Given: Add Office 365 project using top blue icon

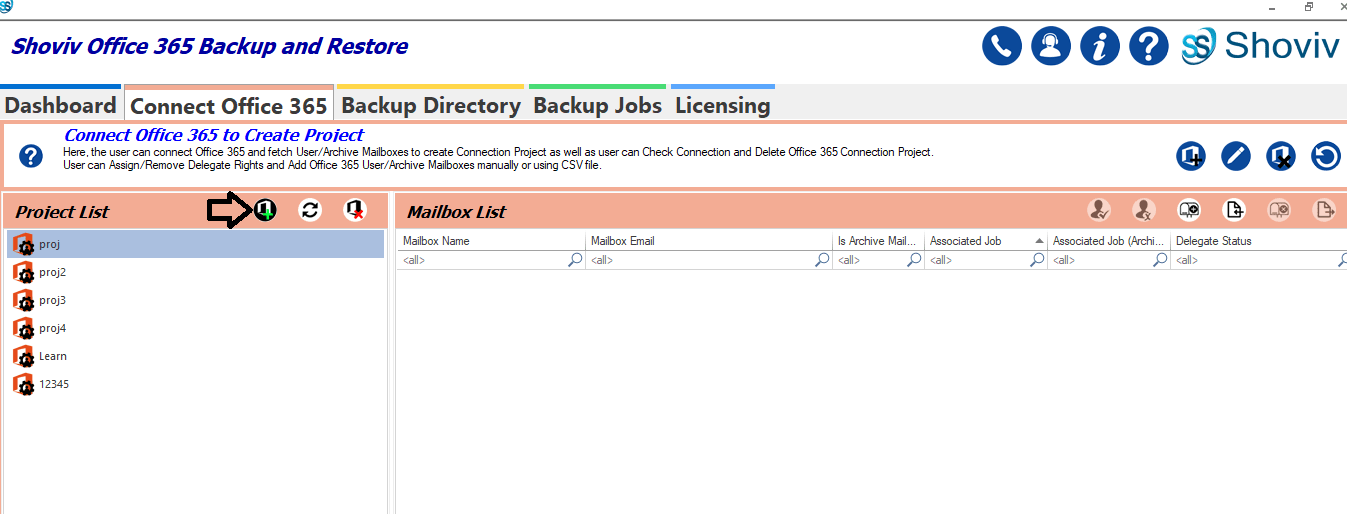Looking at the screenshot, I should pos(1191,156).
